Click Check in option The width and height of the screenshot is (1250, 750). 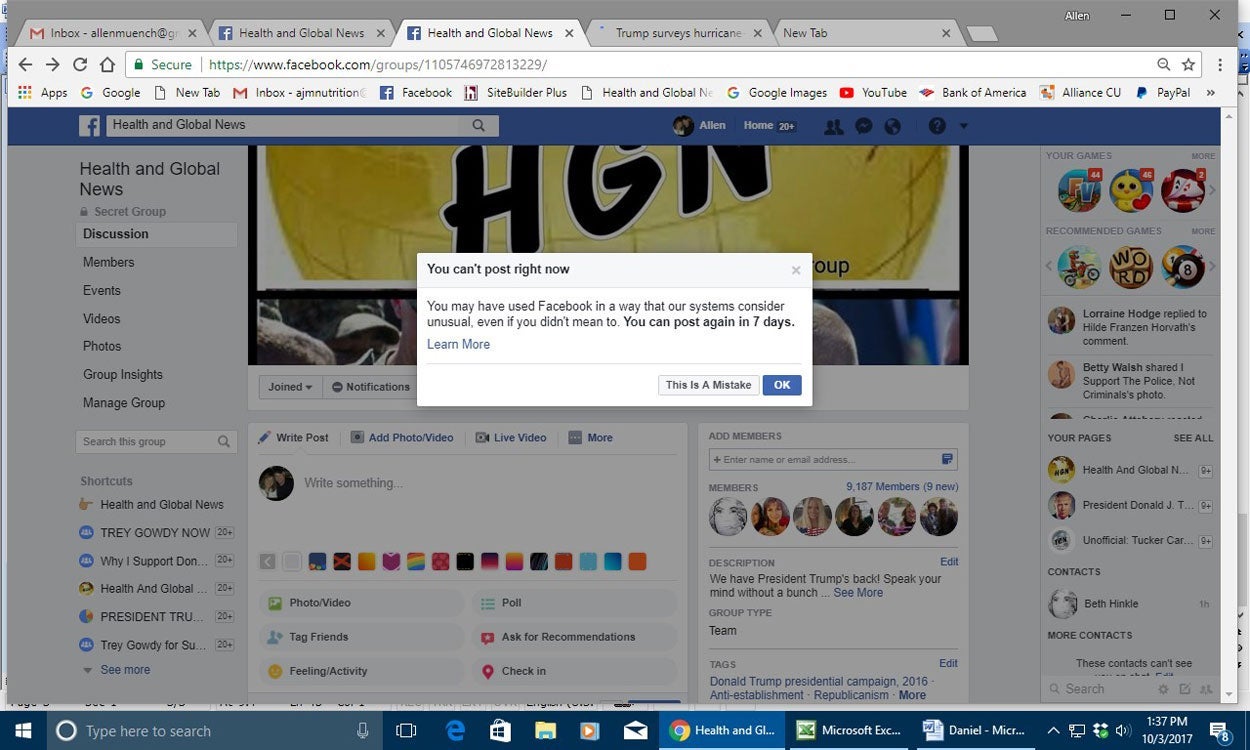[574, 671]
